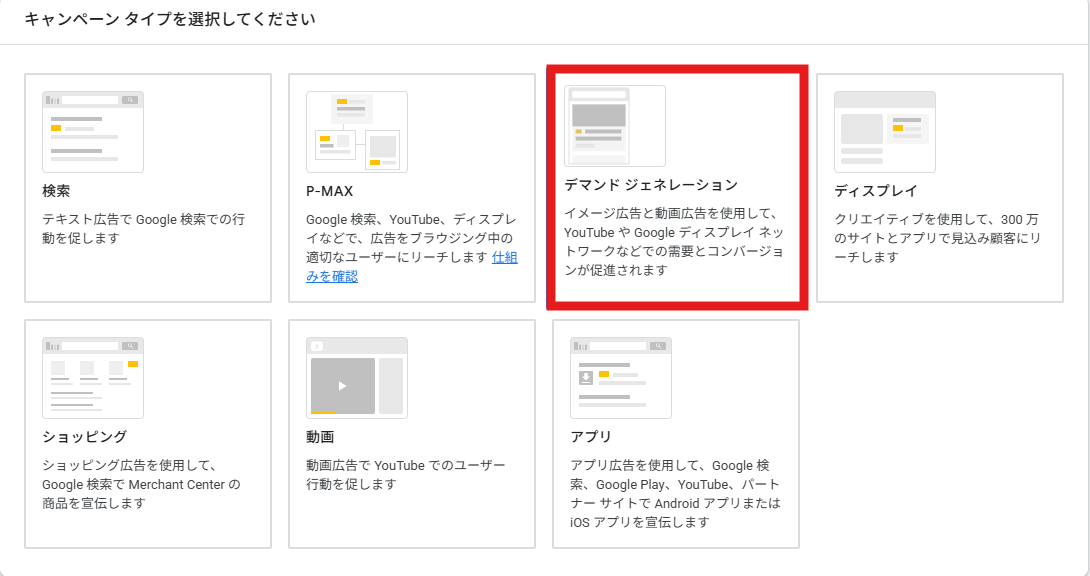
Task: Select the デマンド ジェネレーション title text
Action: point(651,185)
